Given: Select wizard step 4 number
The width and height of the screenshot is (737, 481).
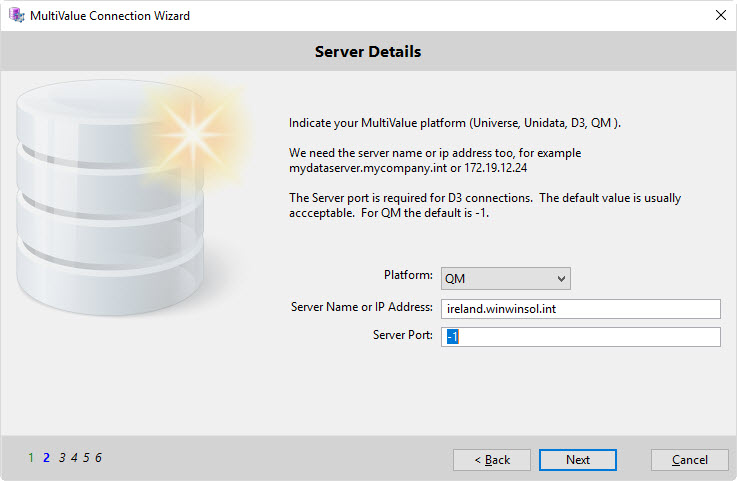Looking at the screenshot, I should (74, 457).
